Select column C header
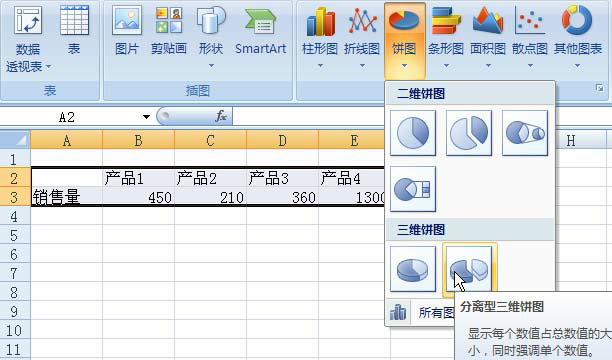612x360 pixels. 210,140
